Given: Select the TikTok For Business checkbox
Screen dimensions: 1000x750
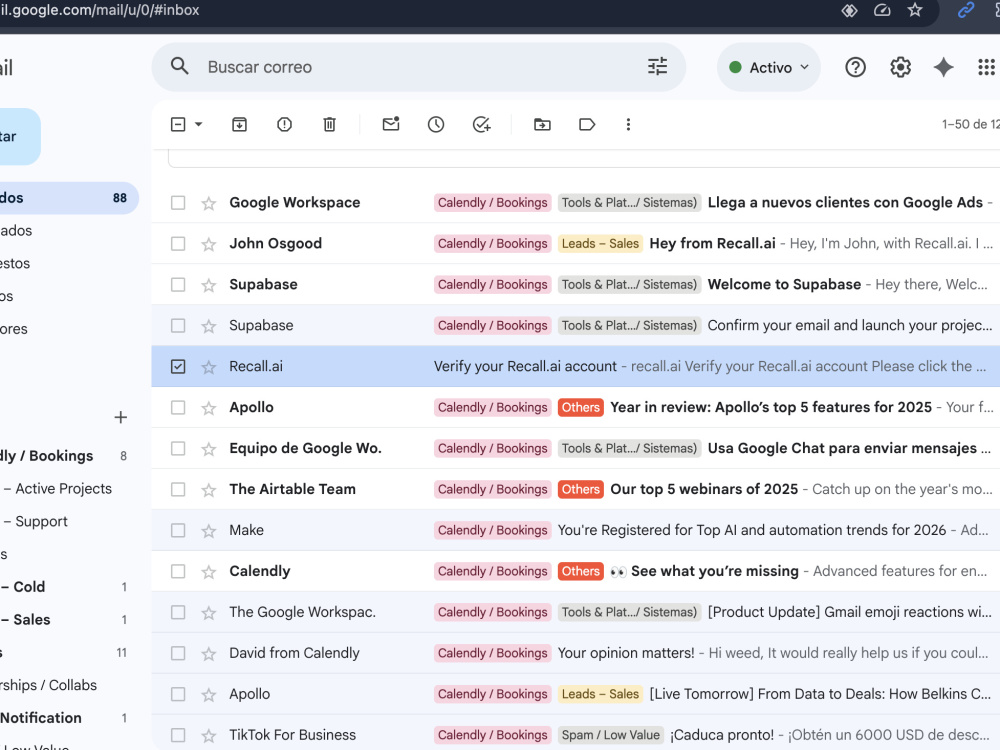Looking at the screenshot, I should tap(178, 735).
